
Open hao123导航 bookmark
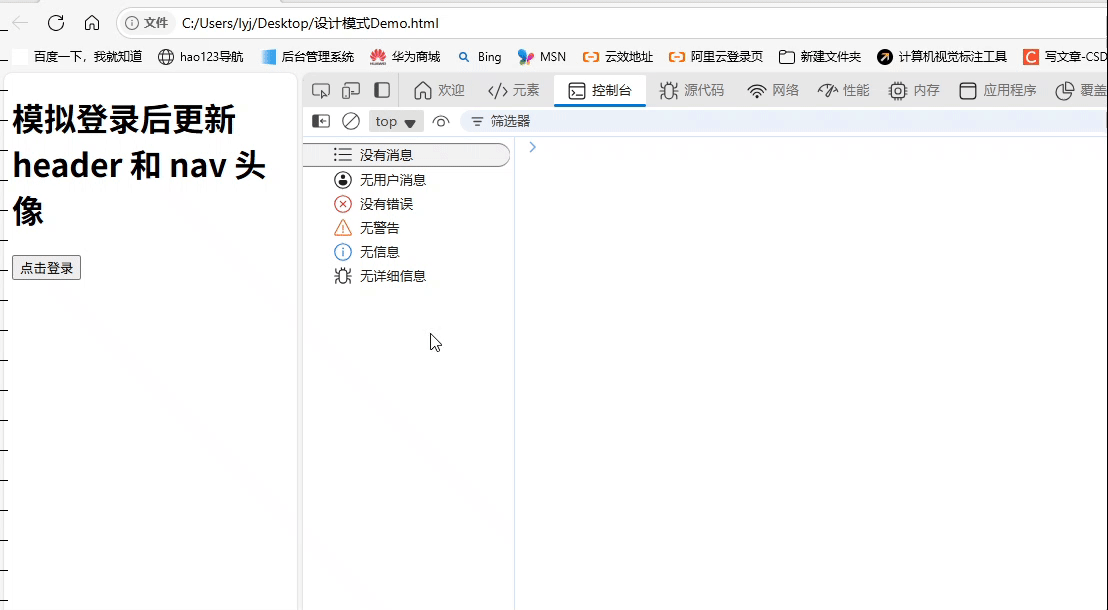point(201,57)
